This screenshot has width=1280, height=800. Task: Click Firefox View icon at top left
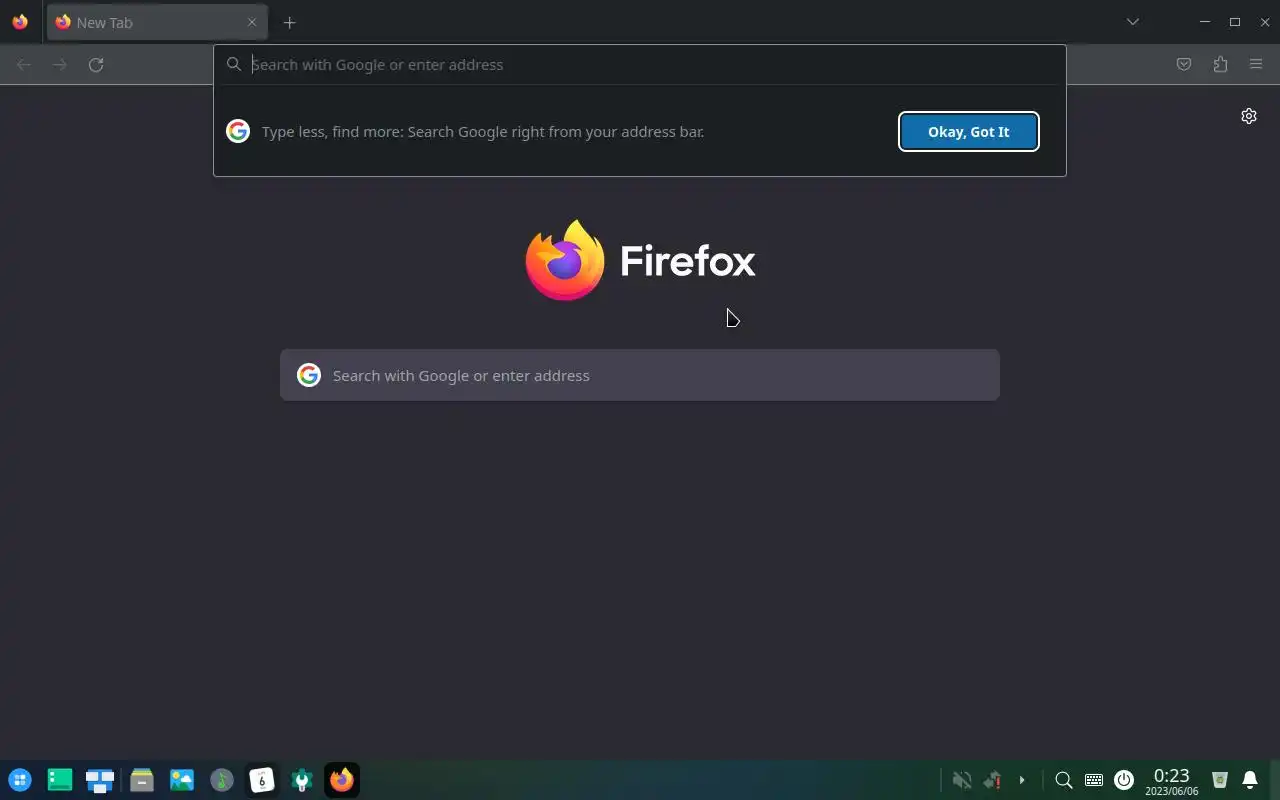[20, 22]
